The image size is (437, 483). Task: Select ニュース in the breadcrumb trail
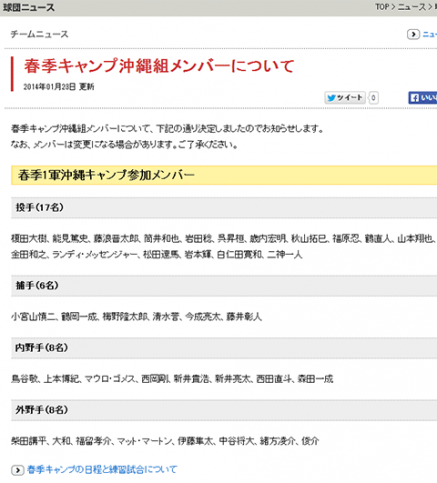(411, 7)
